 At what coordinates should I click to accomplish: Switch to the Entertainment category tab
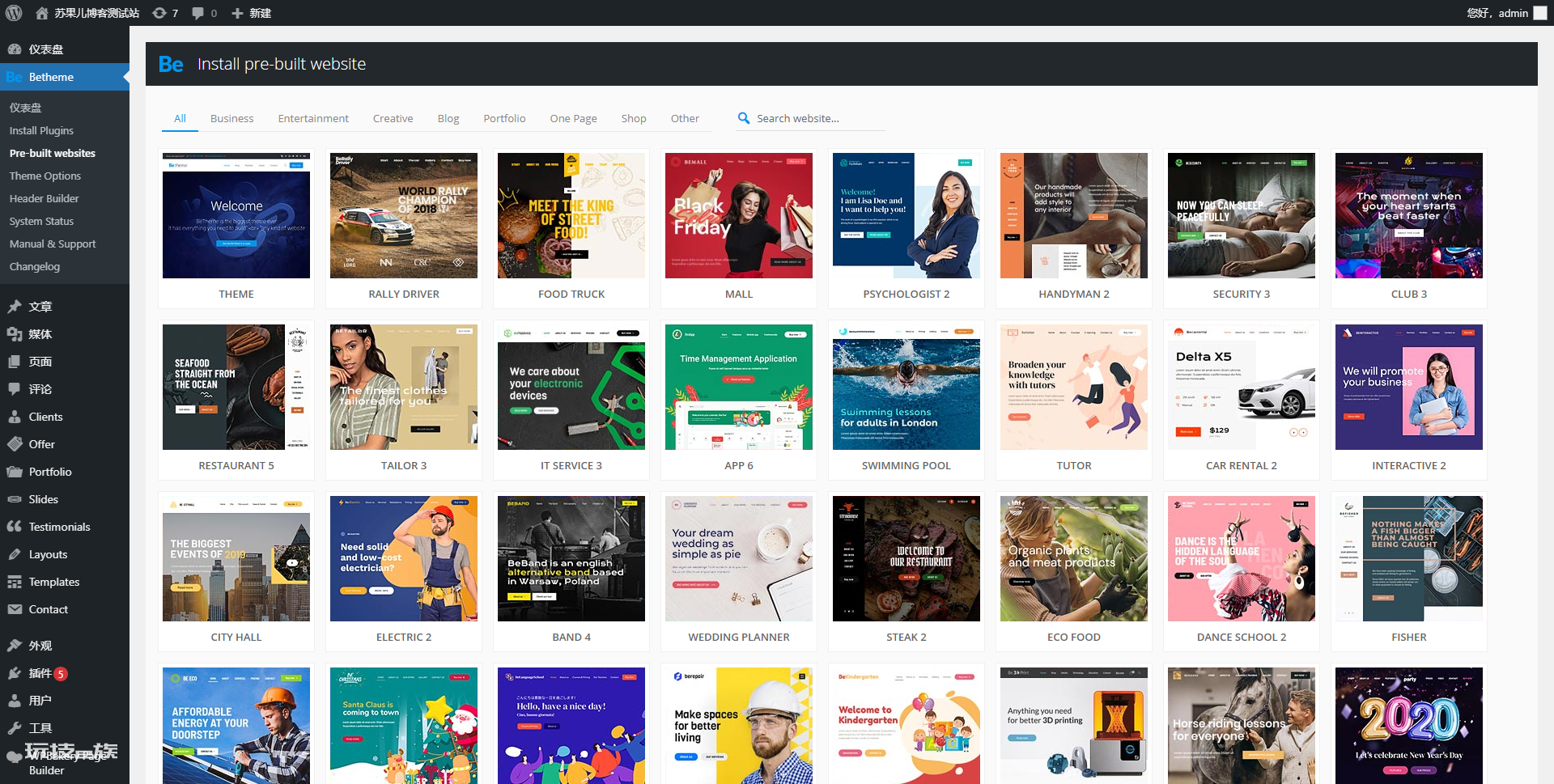tap(313, 118)
